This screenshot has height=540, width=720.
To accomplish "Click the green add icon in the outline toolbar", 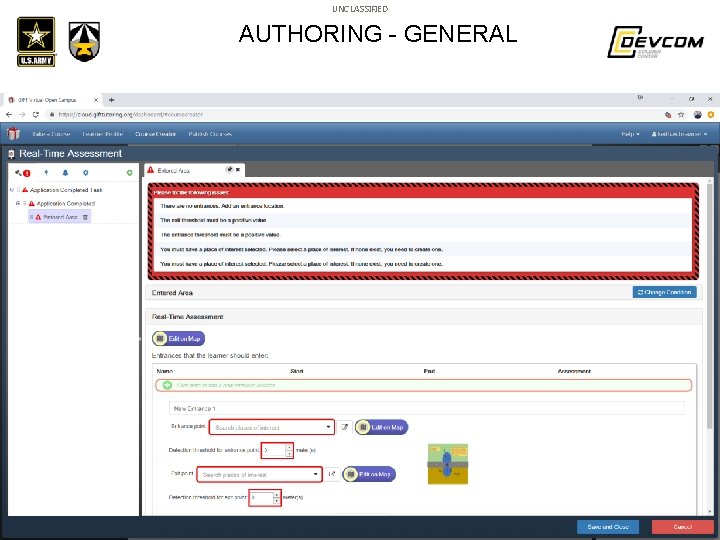I will [129, 173].
